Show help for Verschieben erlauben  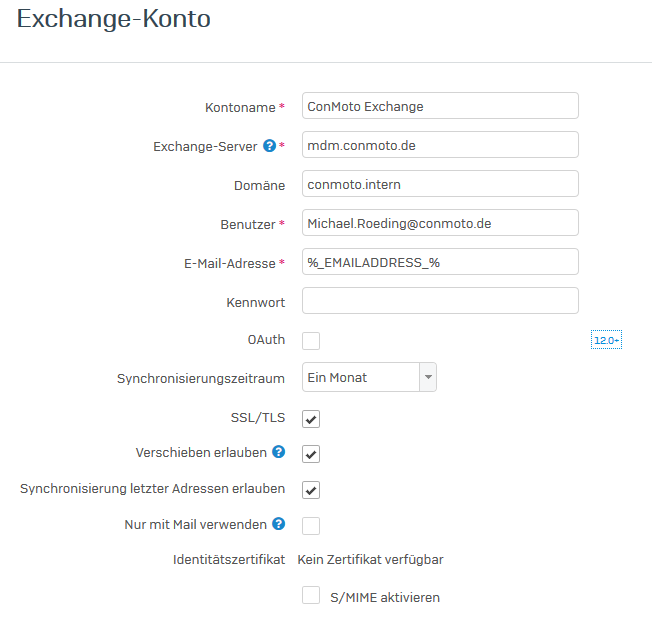(x=279, y=452)
